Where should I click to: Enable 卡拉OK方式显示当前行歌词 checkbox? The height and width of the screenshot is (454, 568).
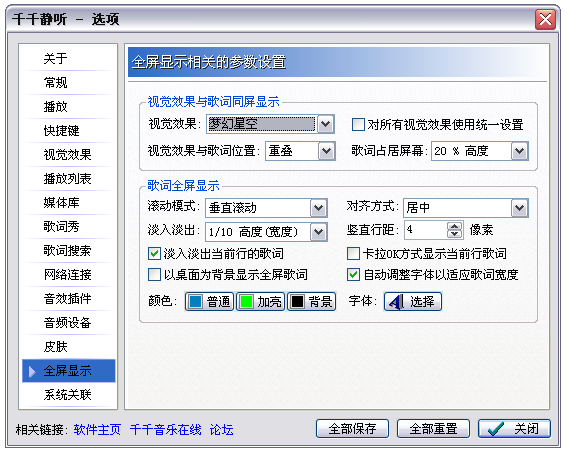353,253
